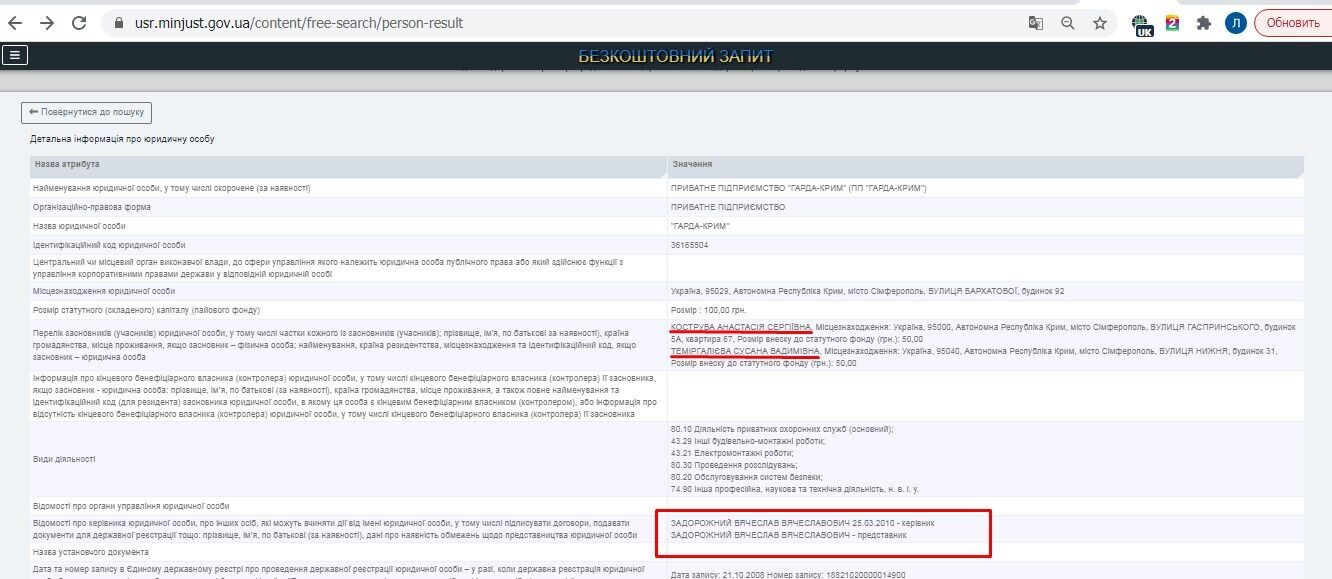Viewport: 1332px width, 579px height.
Task: Click the Повернутися до пошуку button
Action: tap(87, 112)
